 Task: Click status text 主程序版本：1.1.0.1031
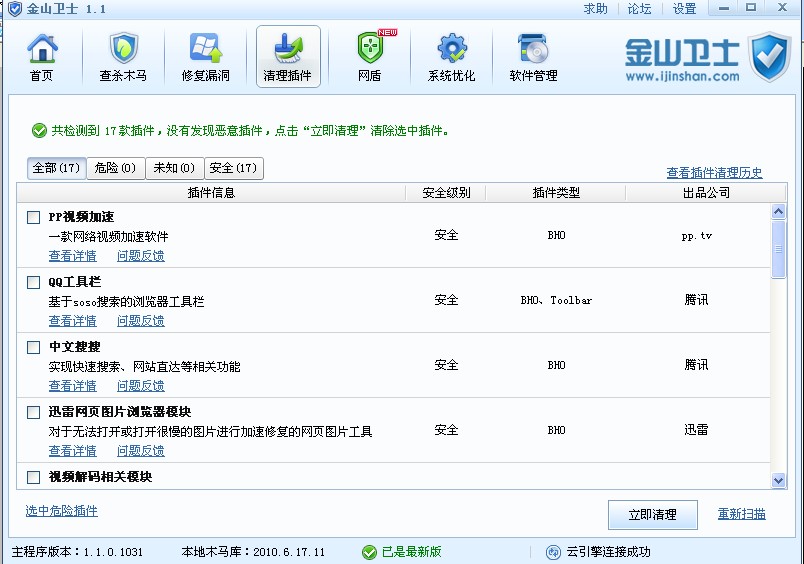(77, 552)
